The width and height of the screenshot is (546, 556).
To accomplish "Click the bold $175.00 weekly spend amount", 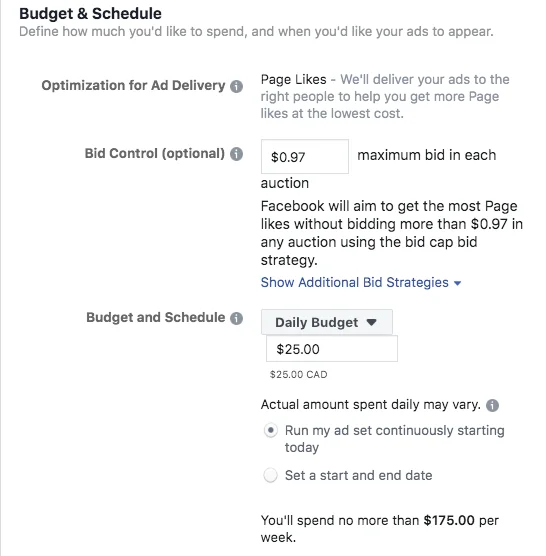I will 449,521.
